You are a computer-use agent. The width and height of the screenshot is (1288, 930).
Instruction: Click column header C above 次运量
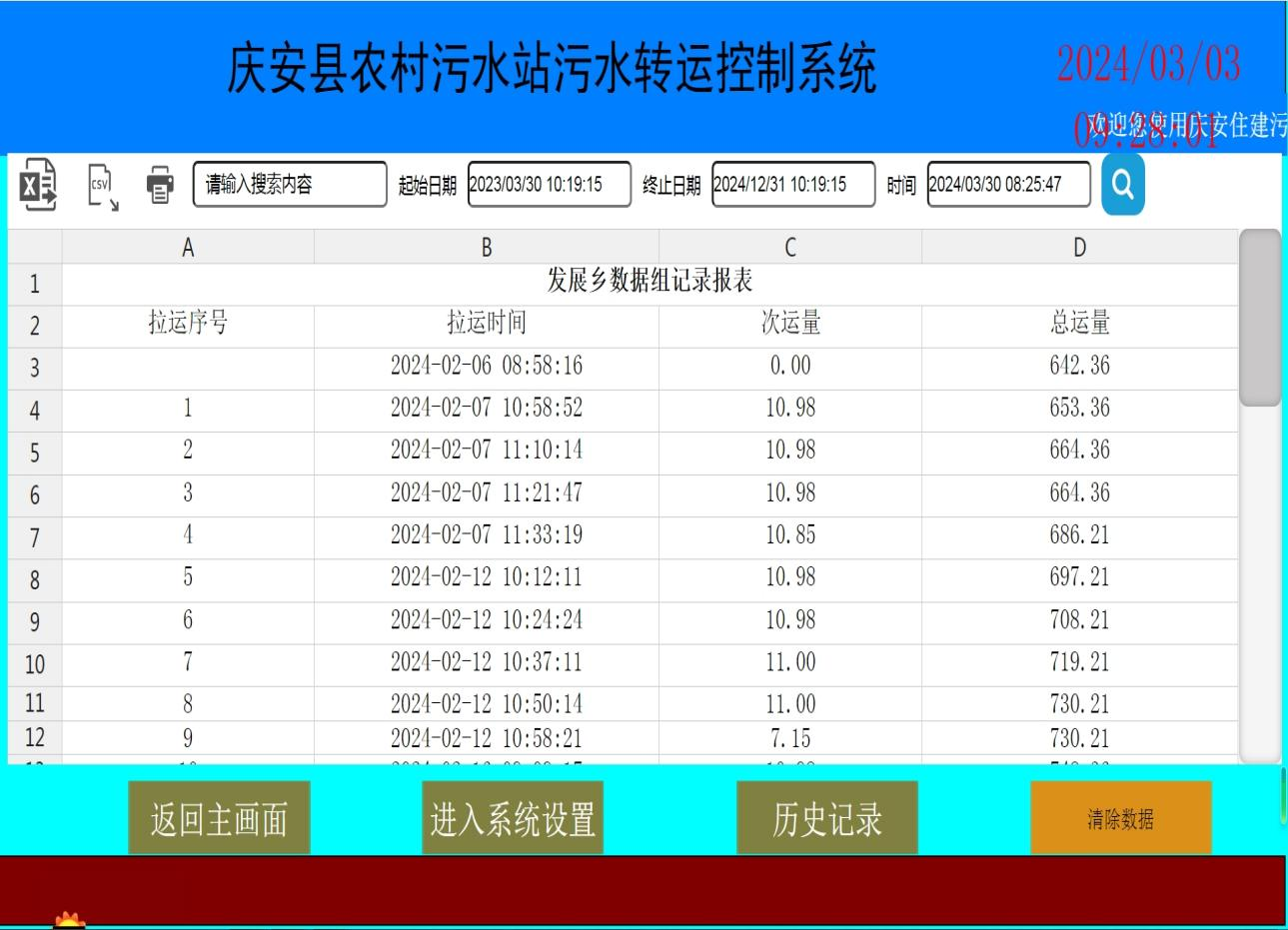pos(788,246)
